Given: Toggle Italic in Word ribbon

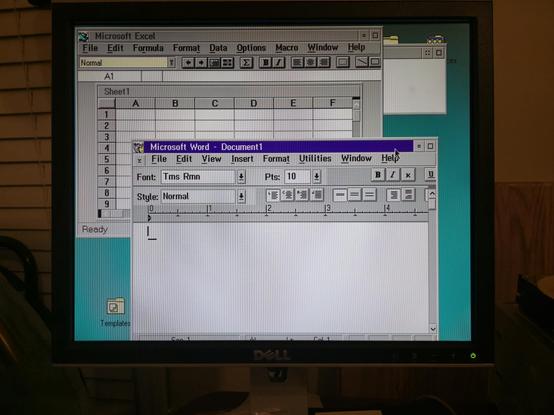Looking at the screenshot, I should click(x=393, y=175).
